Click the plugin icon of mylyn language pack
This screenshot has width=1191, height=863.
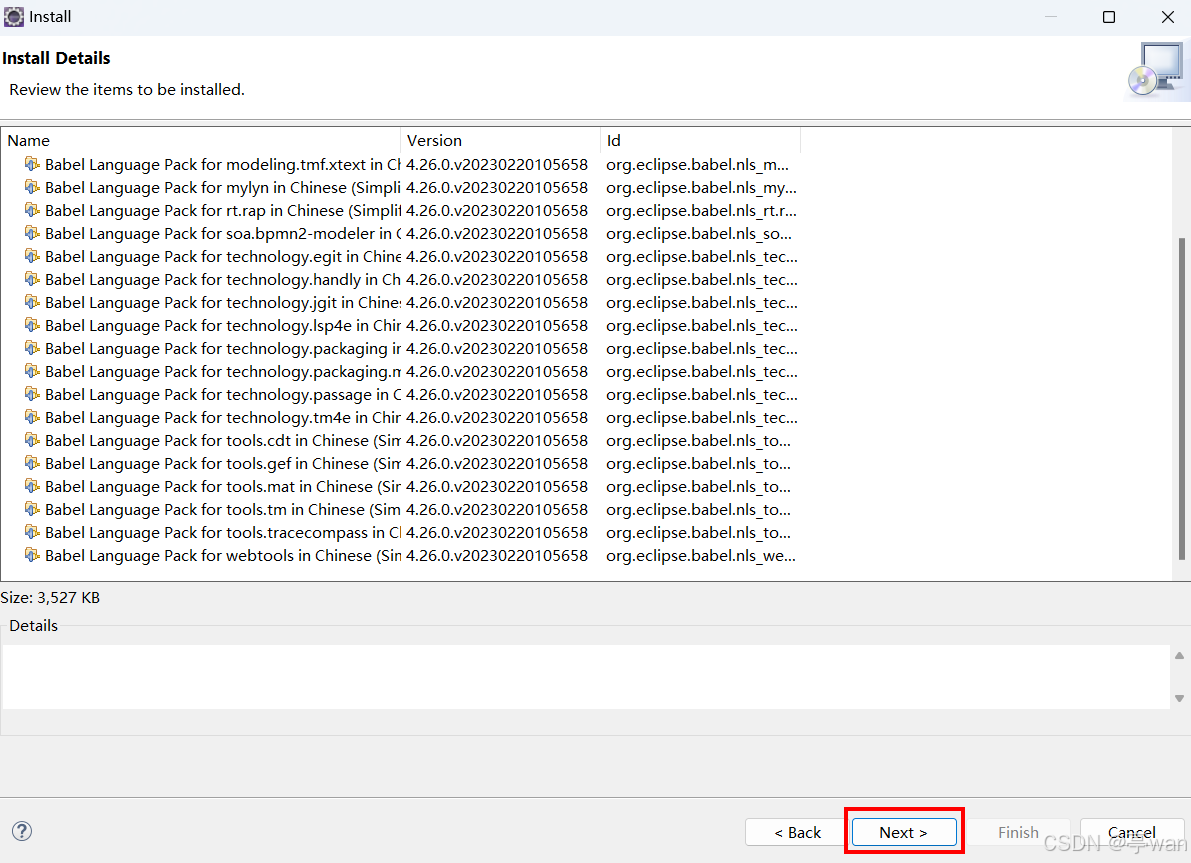tap(32, 187)
